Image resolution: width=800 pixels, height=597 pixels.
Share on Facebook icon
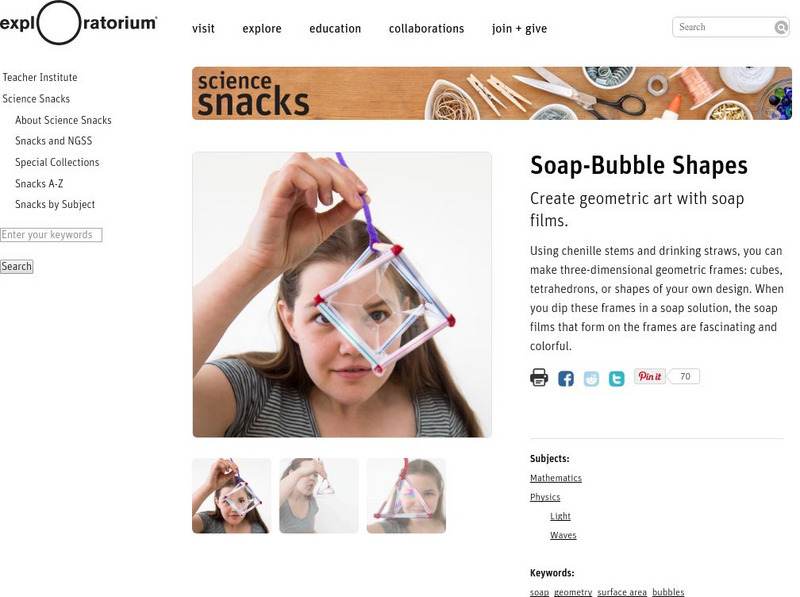point(565,379)
